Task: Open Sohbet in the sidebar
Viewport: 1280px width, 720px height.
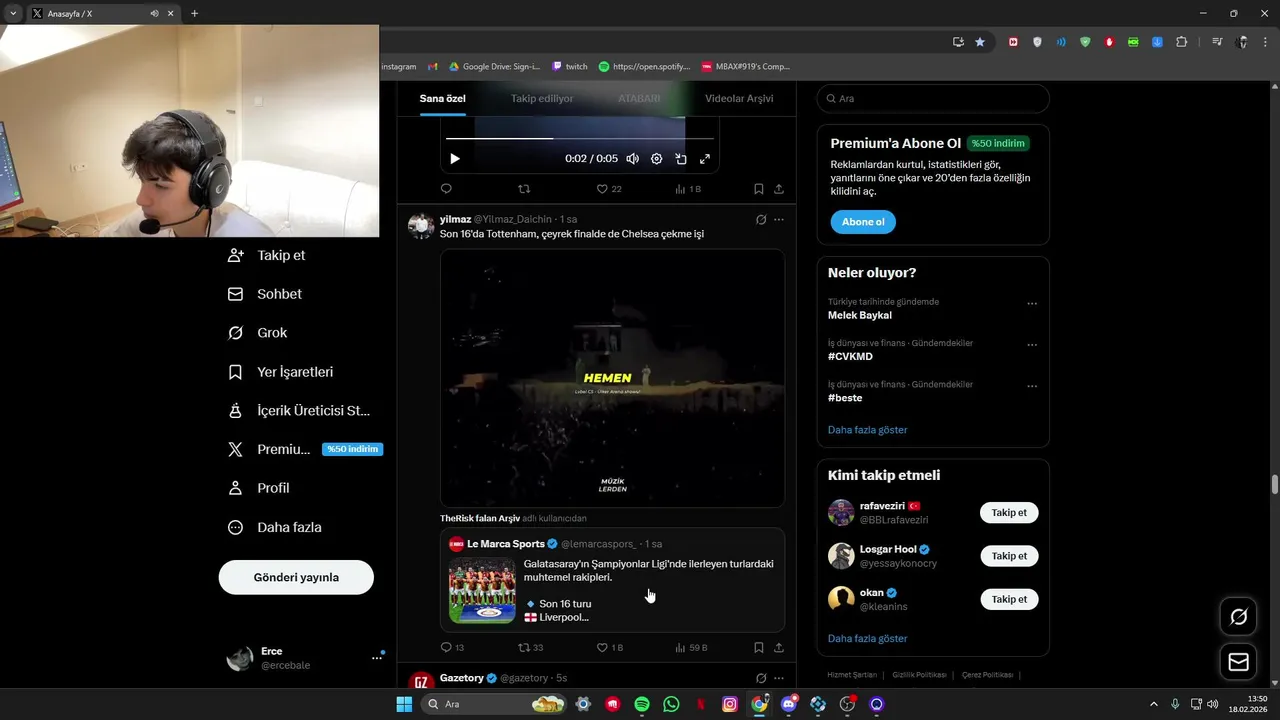Action: 265,294
